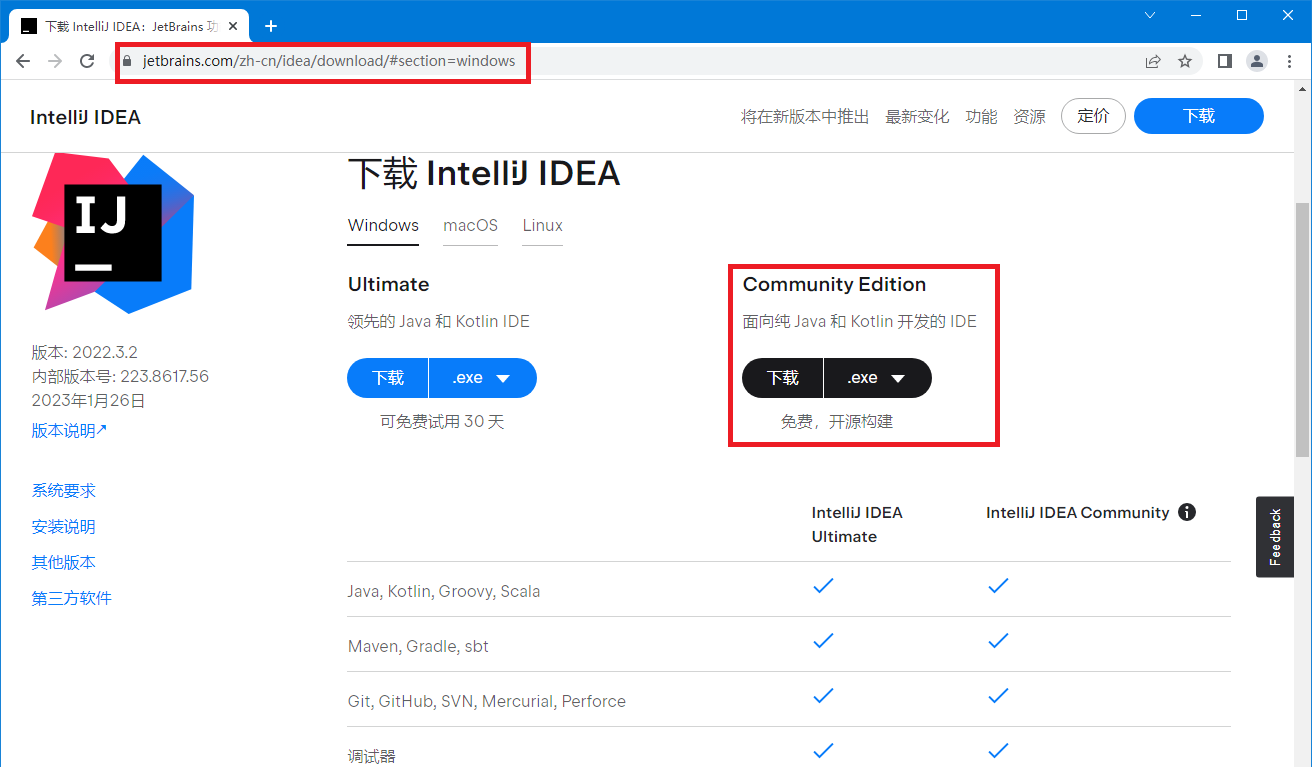Click the address bar URL field

click(x=640, y=61)
